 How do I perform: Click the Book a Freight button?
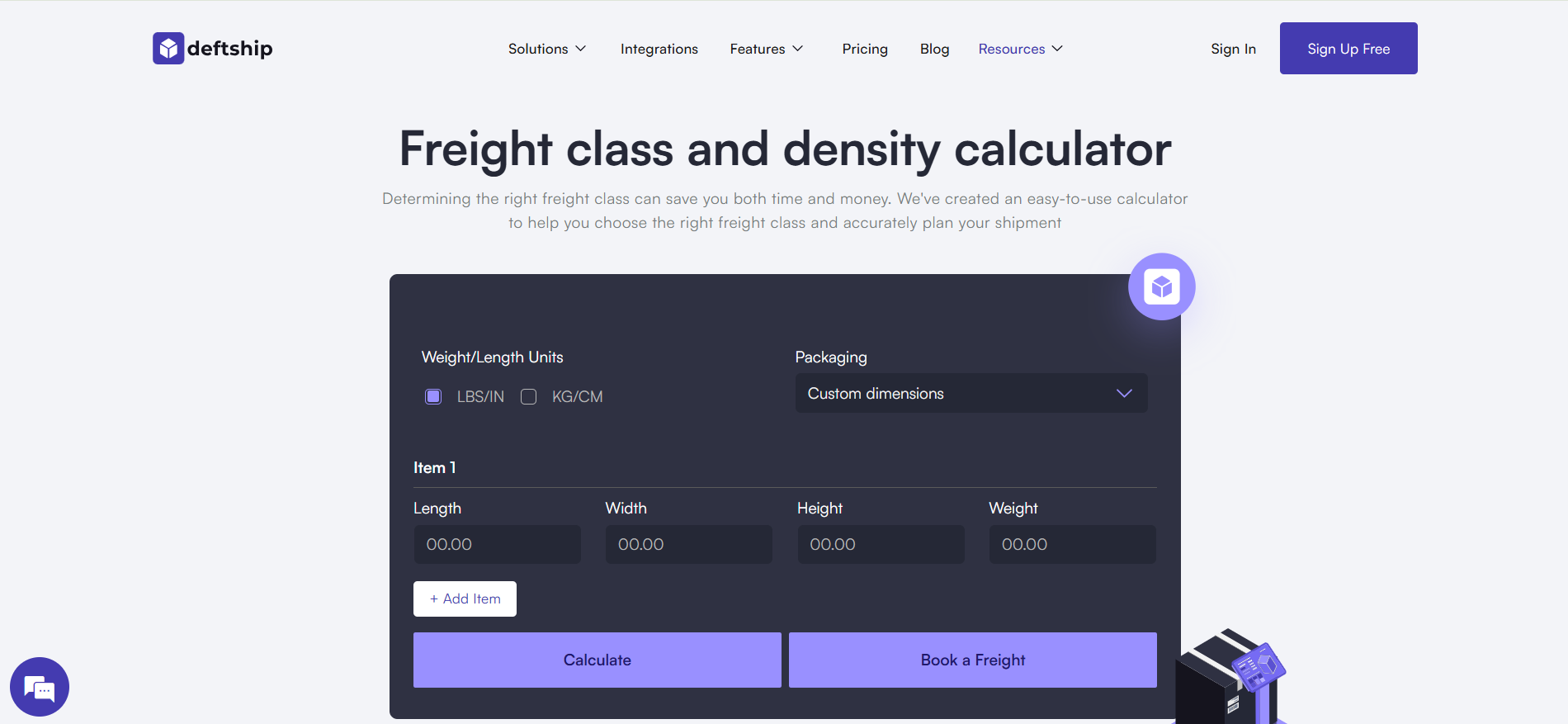[972, 660]
